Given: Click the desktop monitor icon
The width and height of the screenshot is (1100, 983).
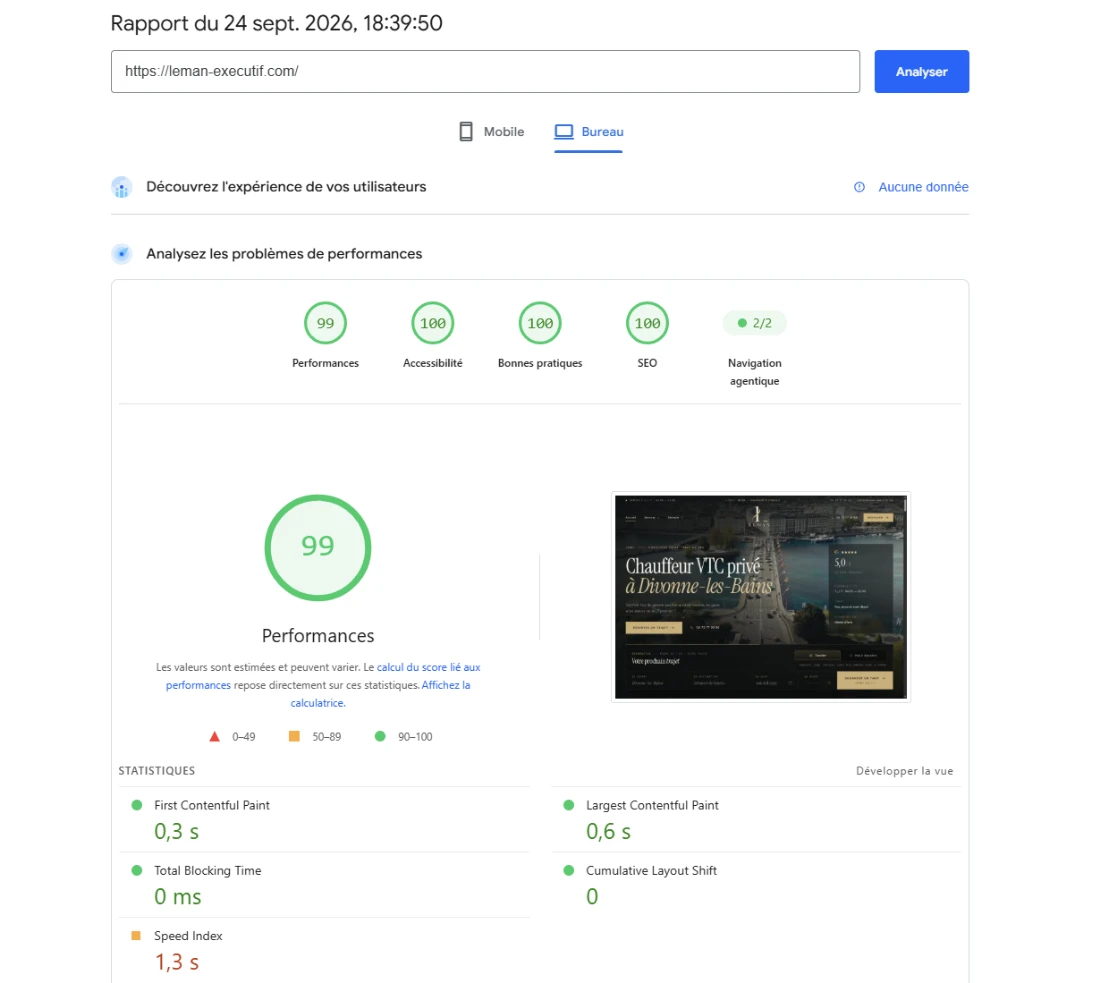Looking at the screenshot, I should [564, 132].
